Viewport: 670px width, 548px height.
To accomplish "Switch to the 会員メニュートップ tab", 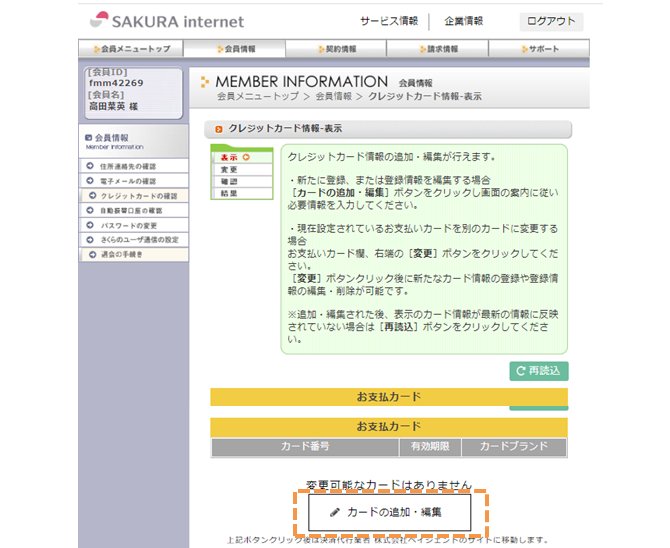I will click(x=131, y=49).
